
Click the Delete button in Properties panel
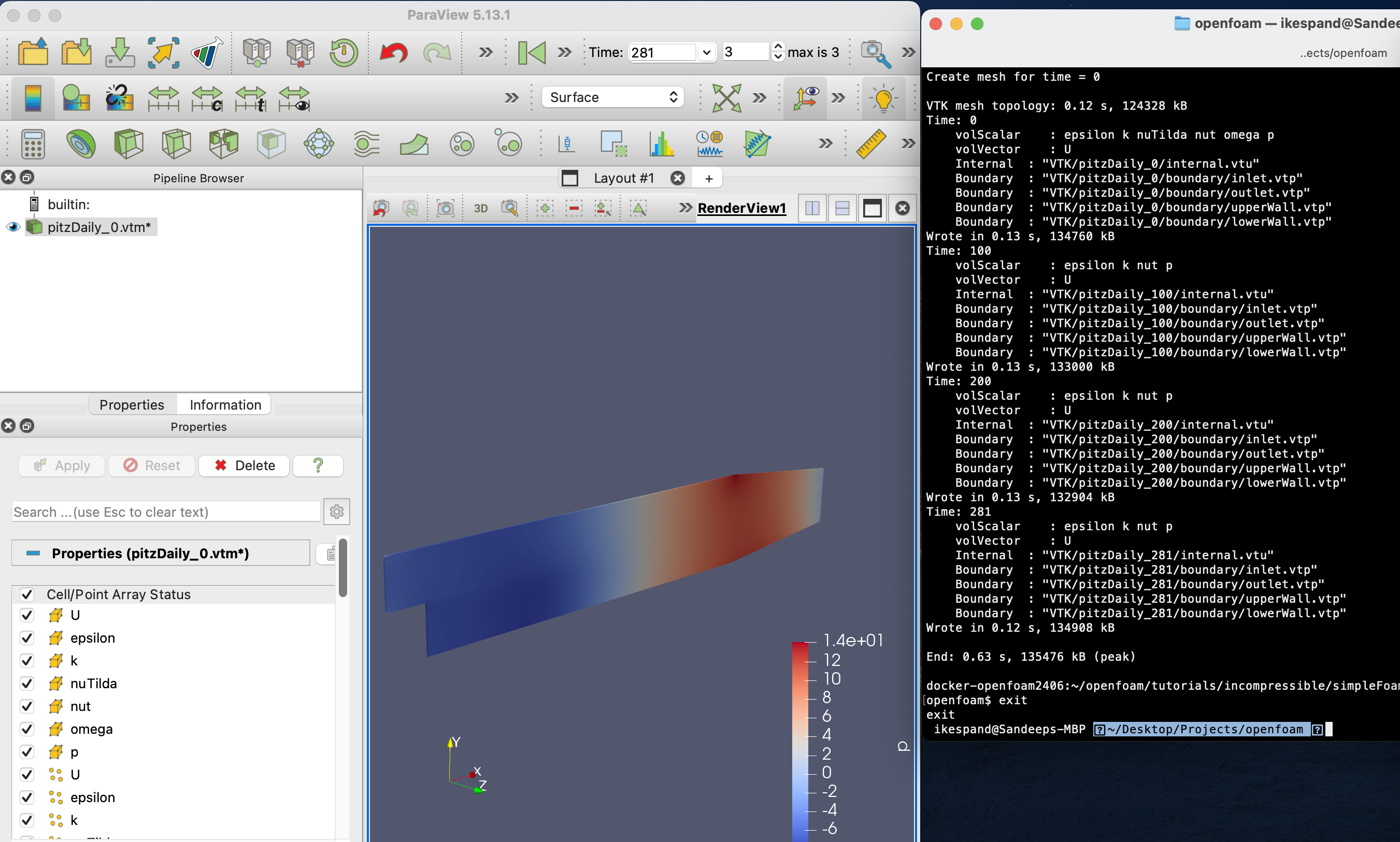click(x=244, y=465)
